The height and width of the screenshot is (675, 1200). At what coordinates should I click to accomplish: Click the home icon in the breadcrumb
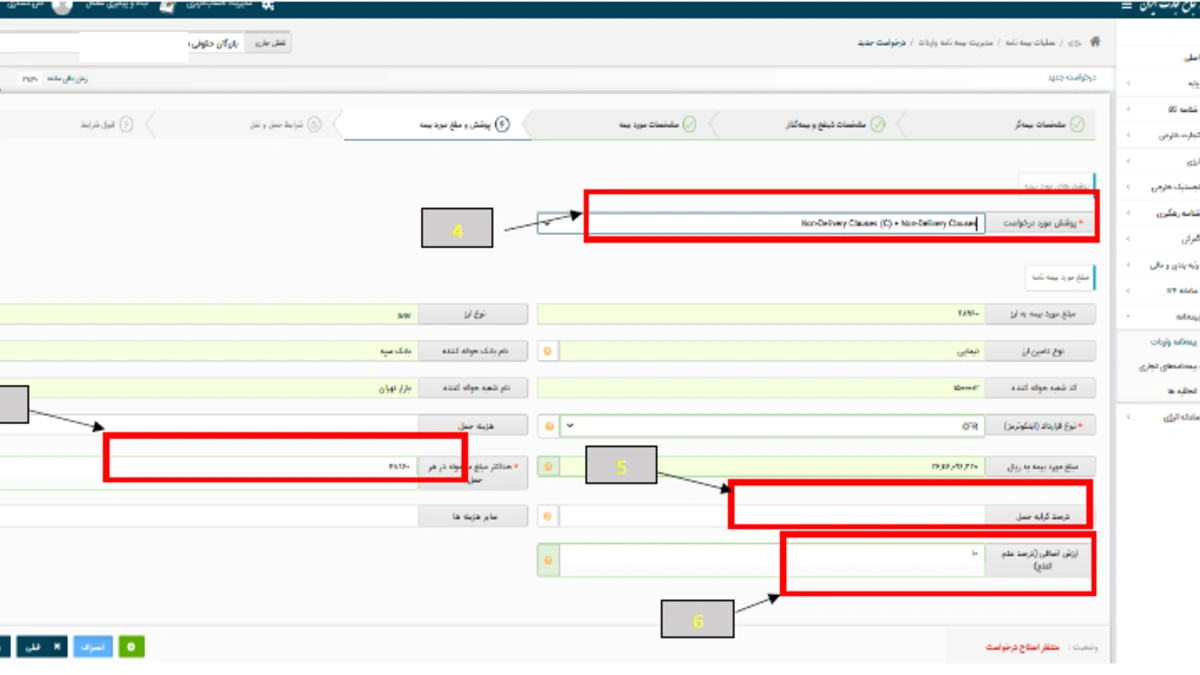point(1095,43)
